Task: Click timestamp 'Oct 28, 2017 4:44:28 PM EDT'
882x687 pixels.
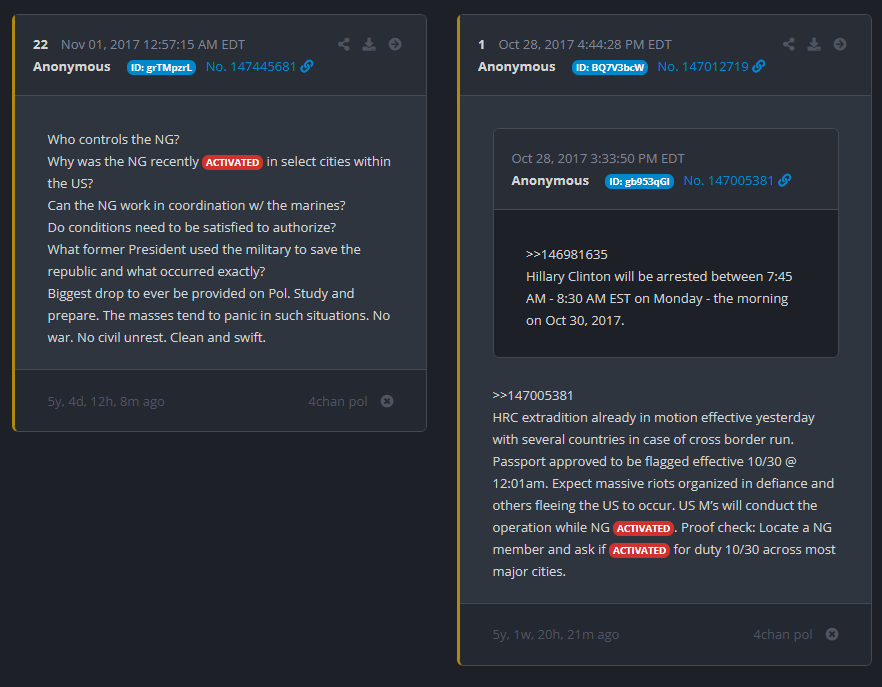Action: pos(585,44)
